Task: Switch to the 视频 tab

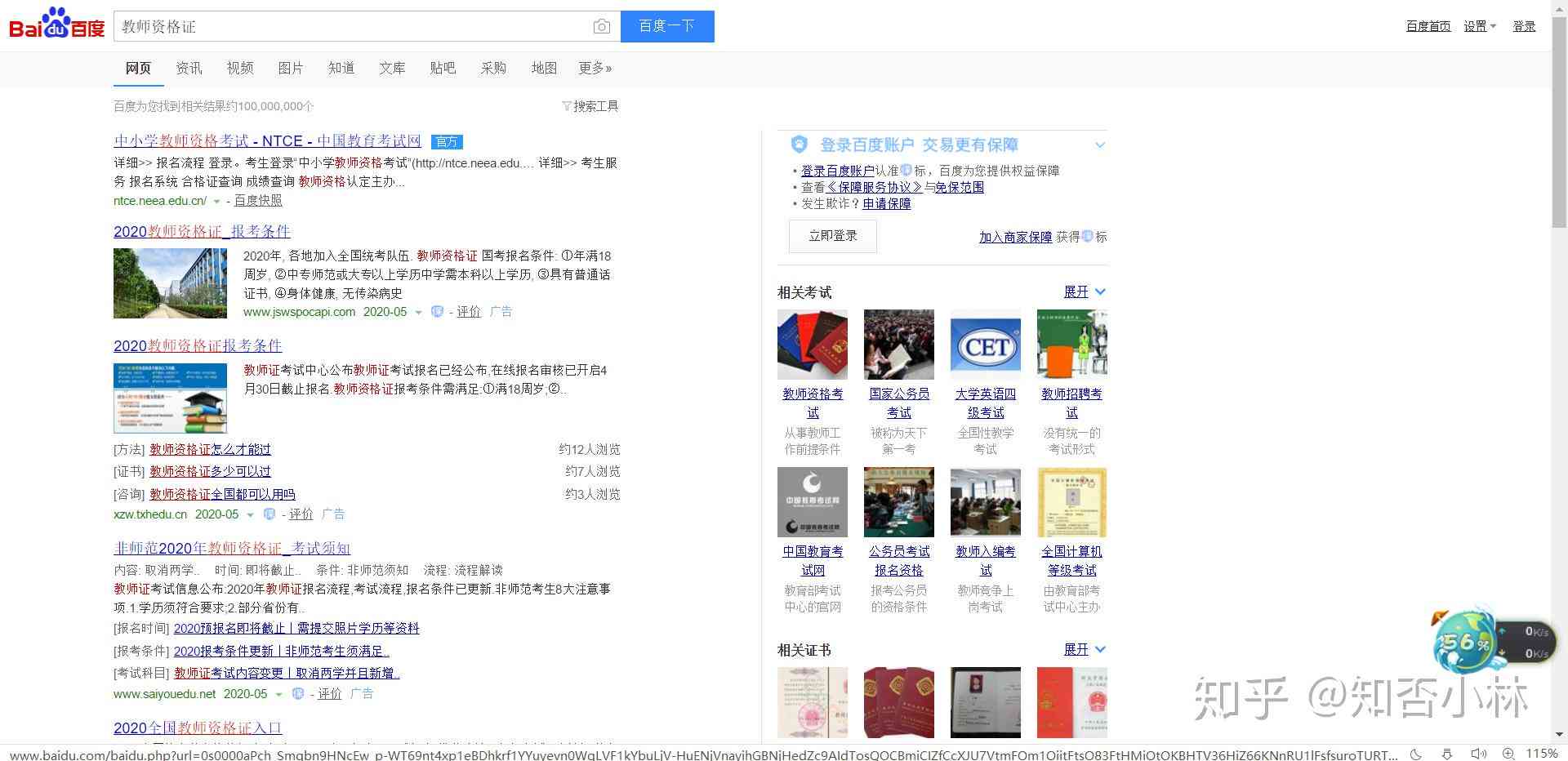Action: click(x=240, y=68)
